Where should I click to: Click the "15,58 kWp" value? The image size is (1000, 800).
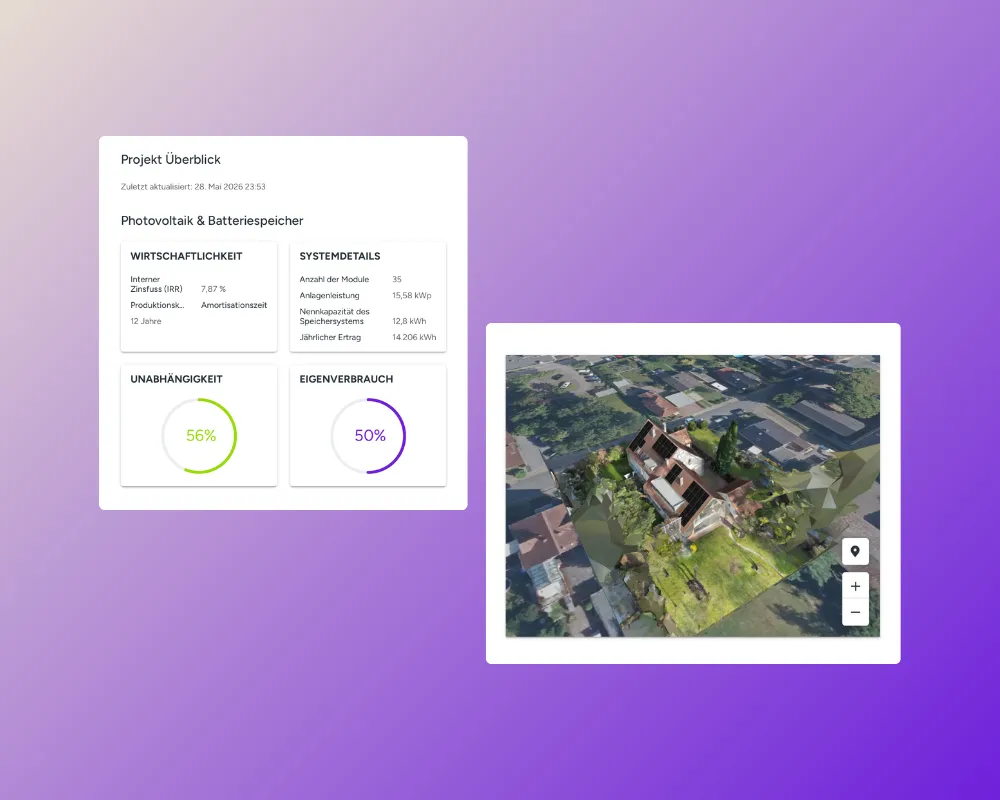click(x=412, y=295)
